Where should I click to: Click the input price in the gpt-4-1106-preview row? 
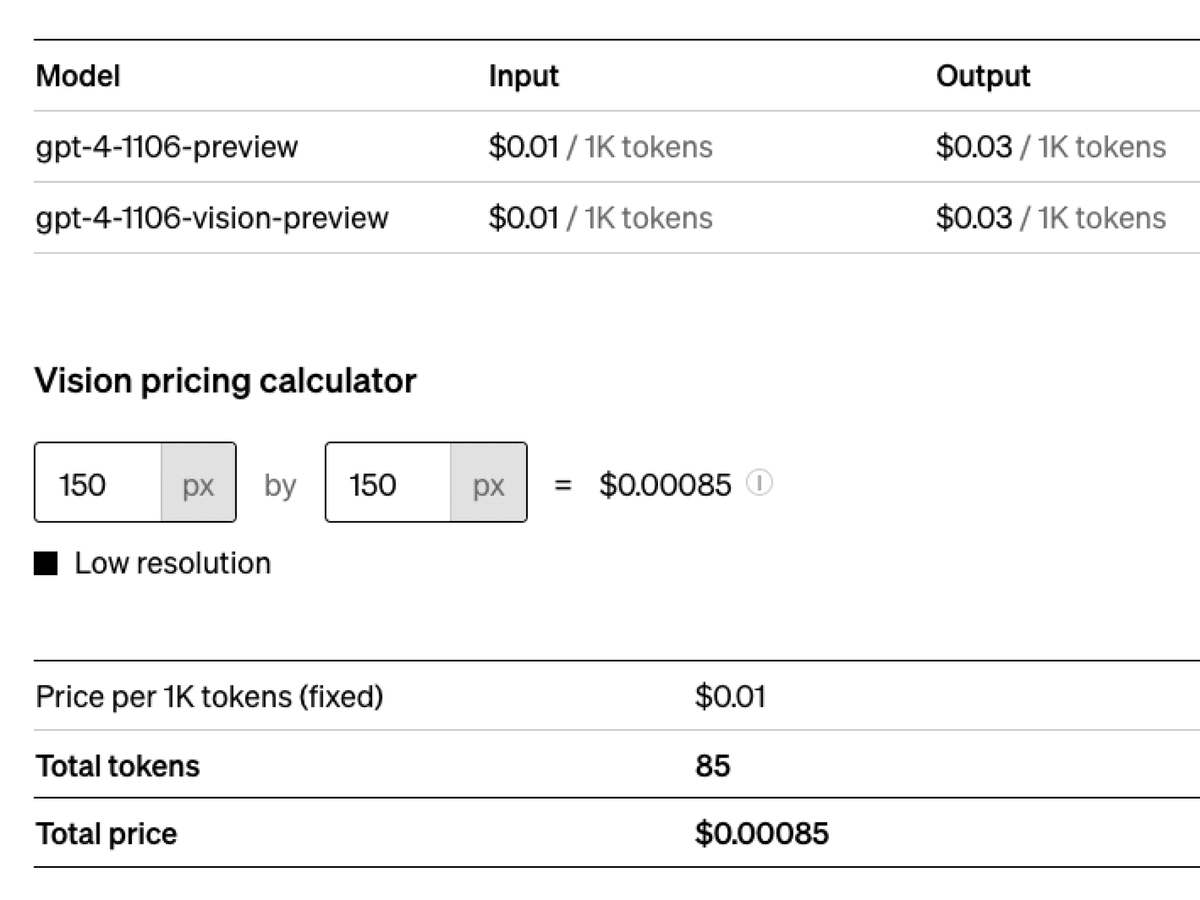601,147
